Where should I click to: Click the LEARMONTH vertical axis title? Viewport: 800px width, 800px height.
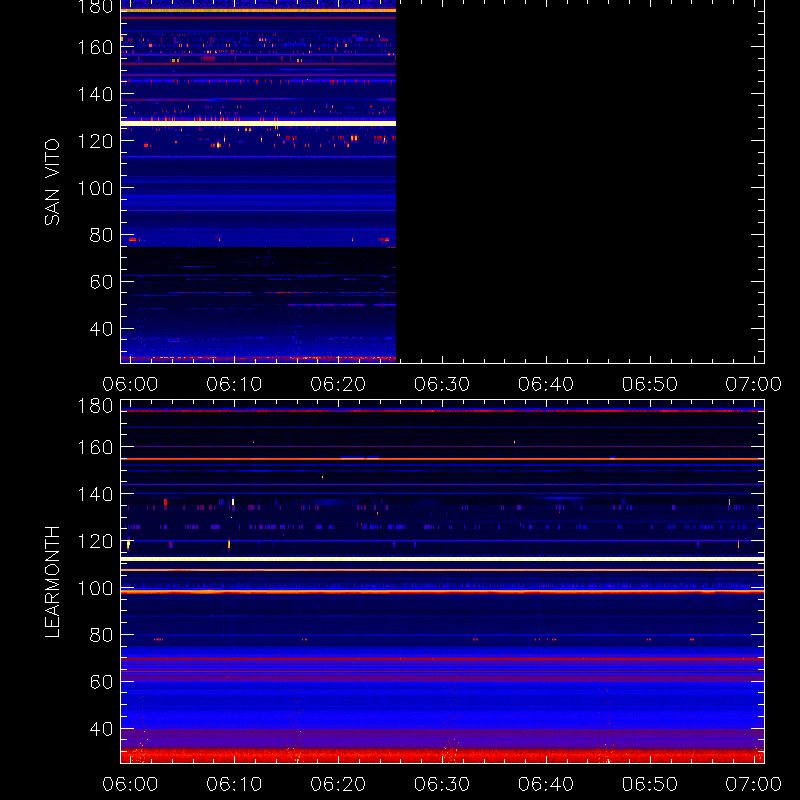pyautogui.click(x=52, y=582)
